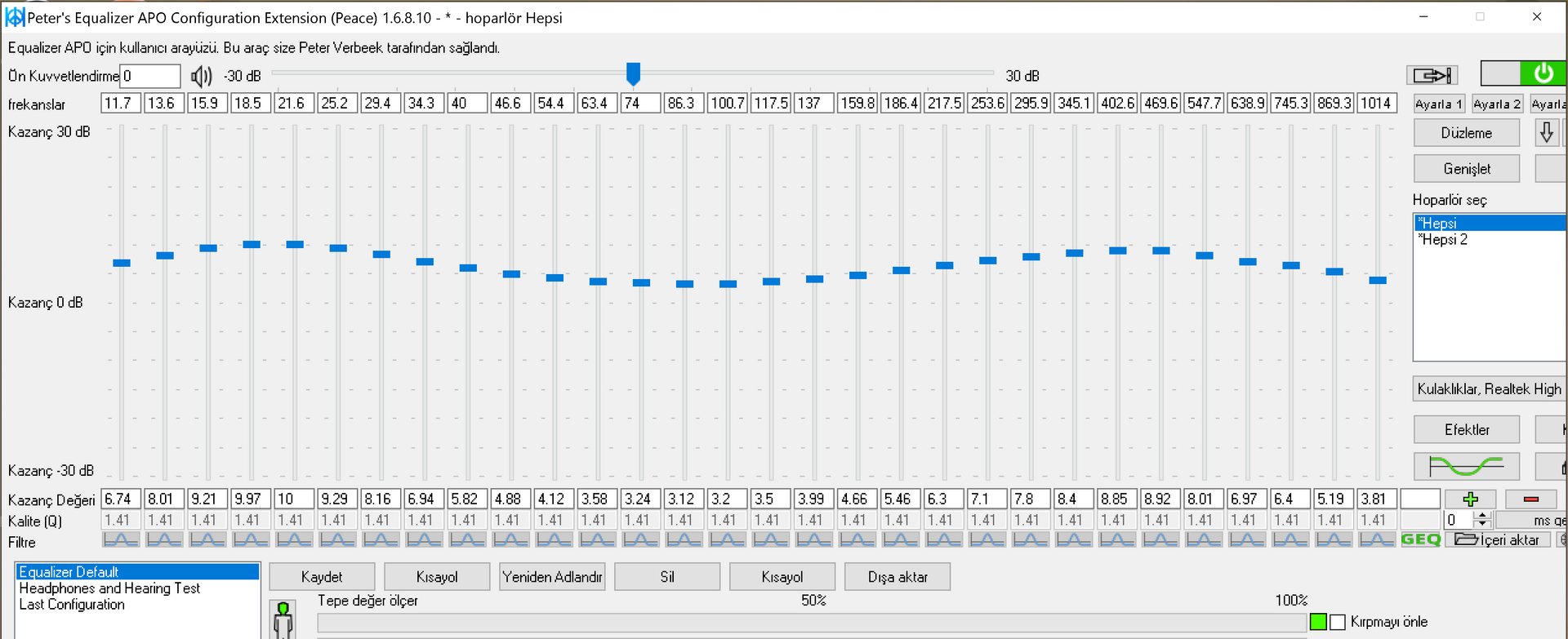Viewport: 1568px width, 639px height.
Task: Click the Dışa aktar button
Action: pos(898,577)
